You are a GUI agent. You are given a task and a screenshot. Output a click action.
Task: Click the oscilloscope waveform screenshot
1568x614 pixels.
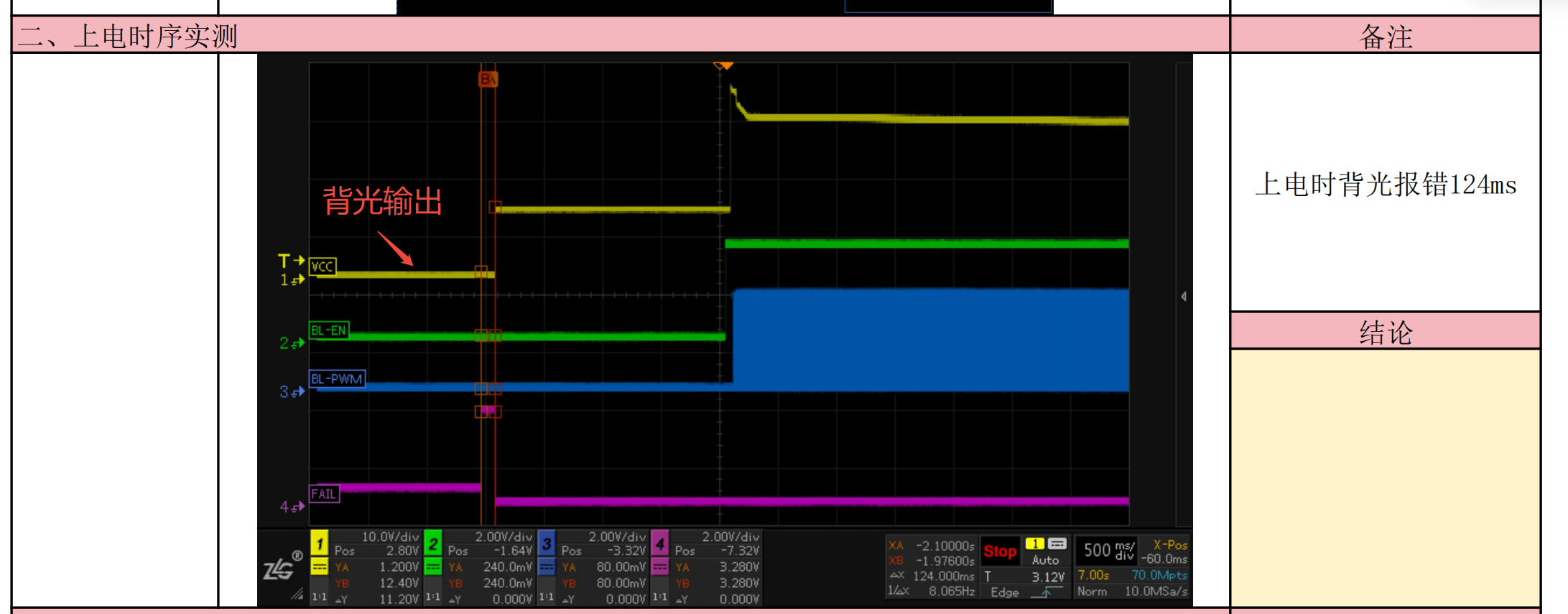725,330
